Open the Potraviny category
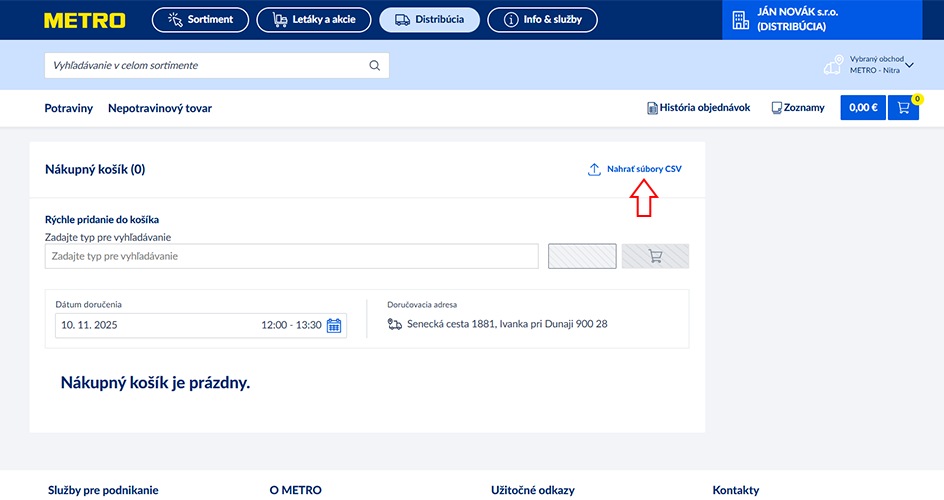This screenshot has height=500, width=944. point(69,108)
